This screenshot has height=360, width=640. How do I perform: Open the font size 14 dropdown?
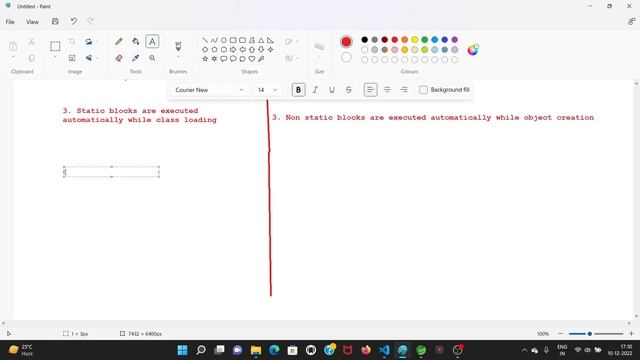coord(267,90)
